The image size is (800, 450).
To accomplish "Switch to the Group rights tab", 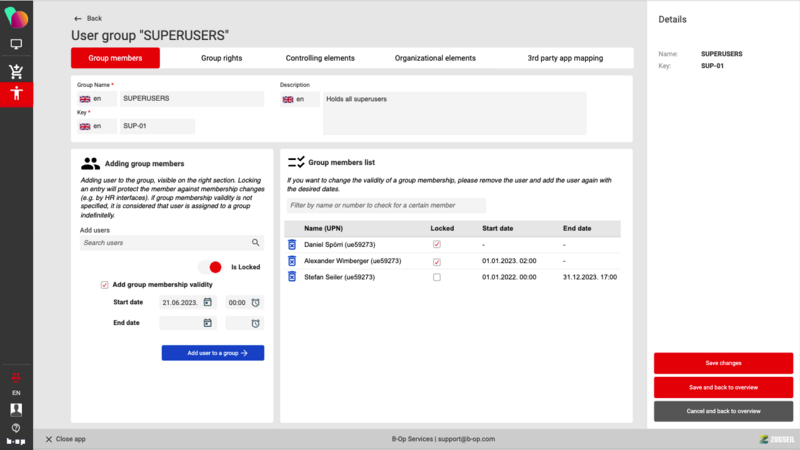I will (221, 58).
